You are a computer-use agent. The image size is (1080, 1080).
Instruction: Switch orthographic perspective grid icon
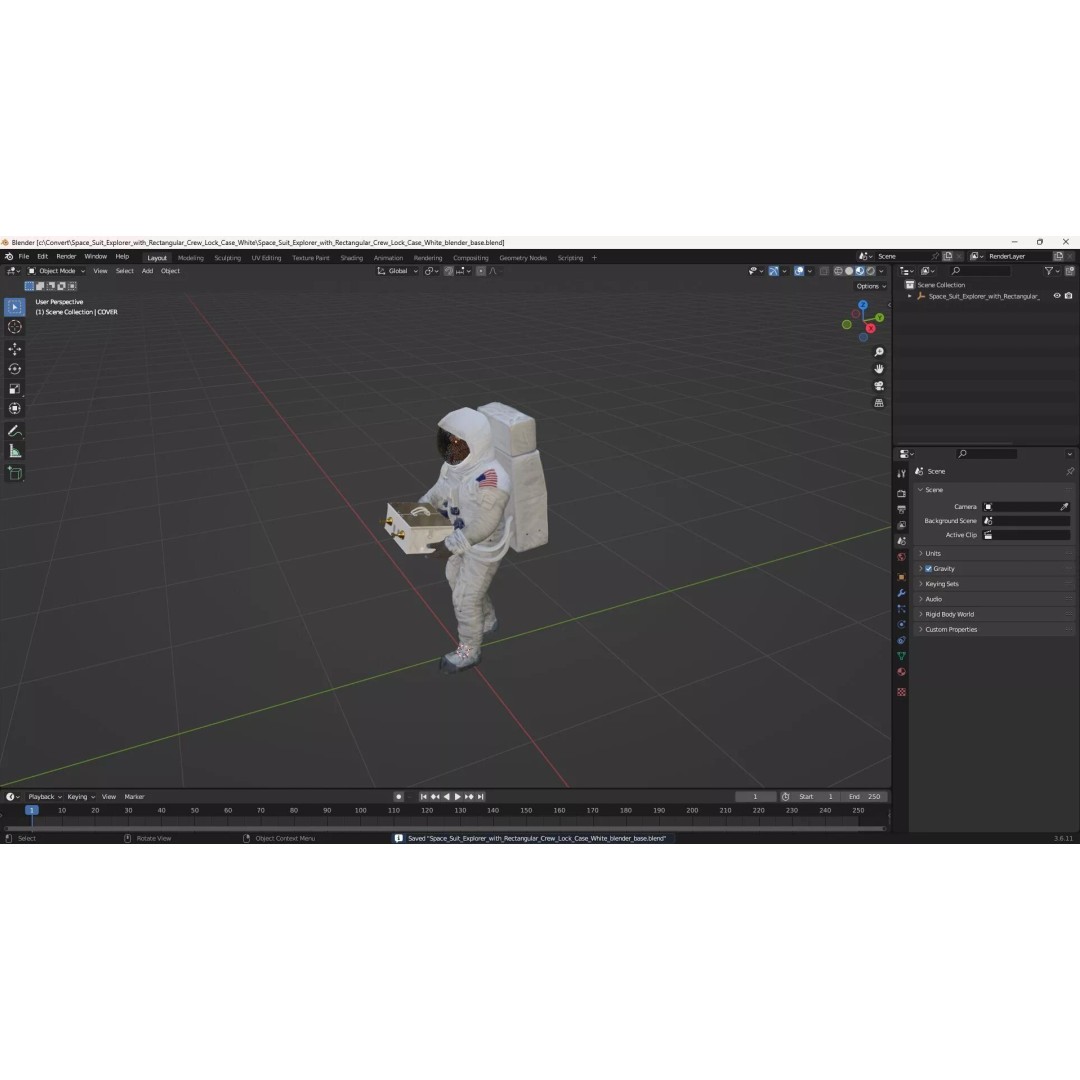click(879, 403)
